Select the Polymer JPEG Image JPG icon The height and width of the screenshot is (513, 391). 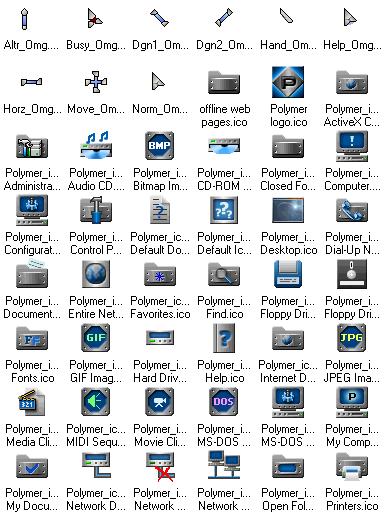(x=352, y=338)
